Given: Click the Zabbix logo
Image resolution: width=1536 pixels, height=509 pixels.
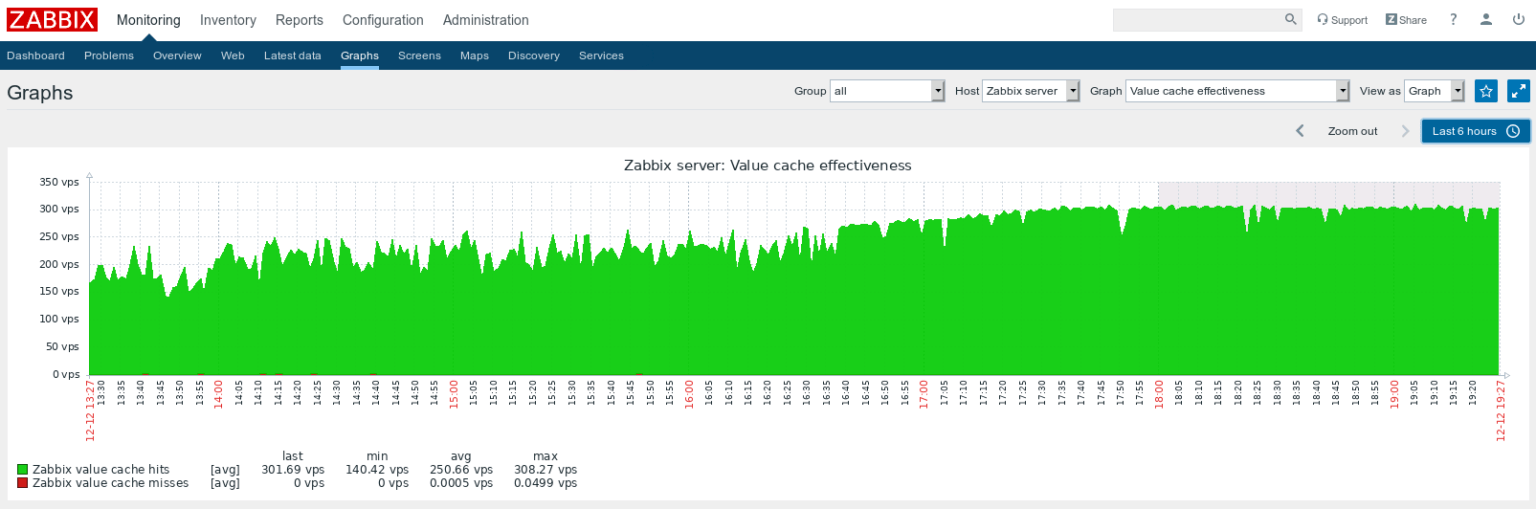Looking at the screenshot, I should pyautogui.click(x=52, y=20).
